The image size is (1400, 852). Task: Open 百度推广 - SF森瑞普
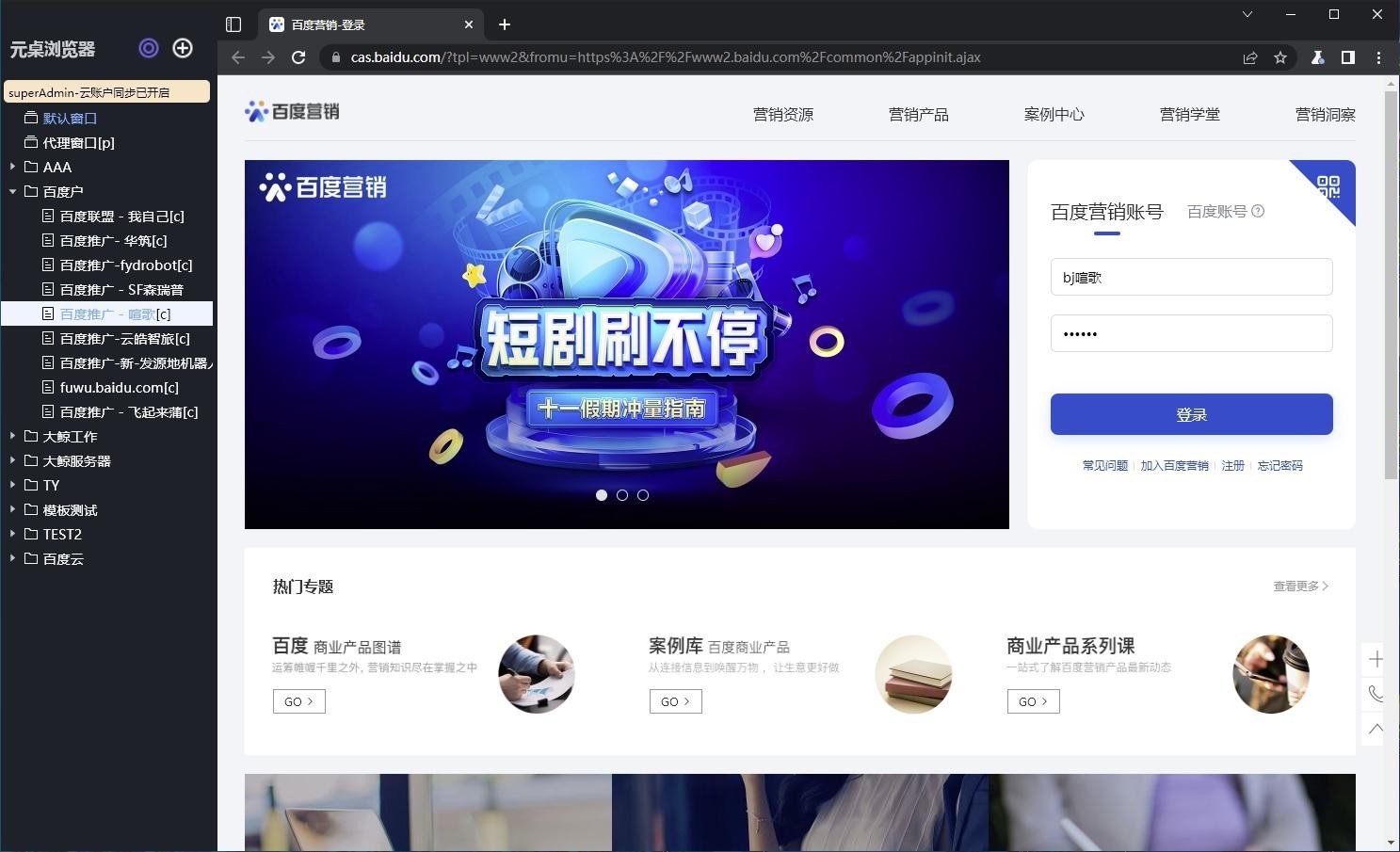(121, 289)
